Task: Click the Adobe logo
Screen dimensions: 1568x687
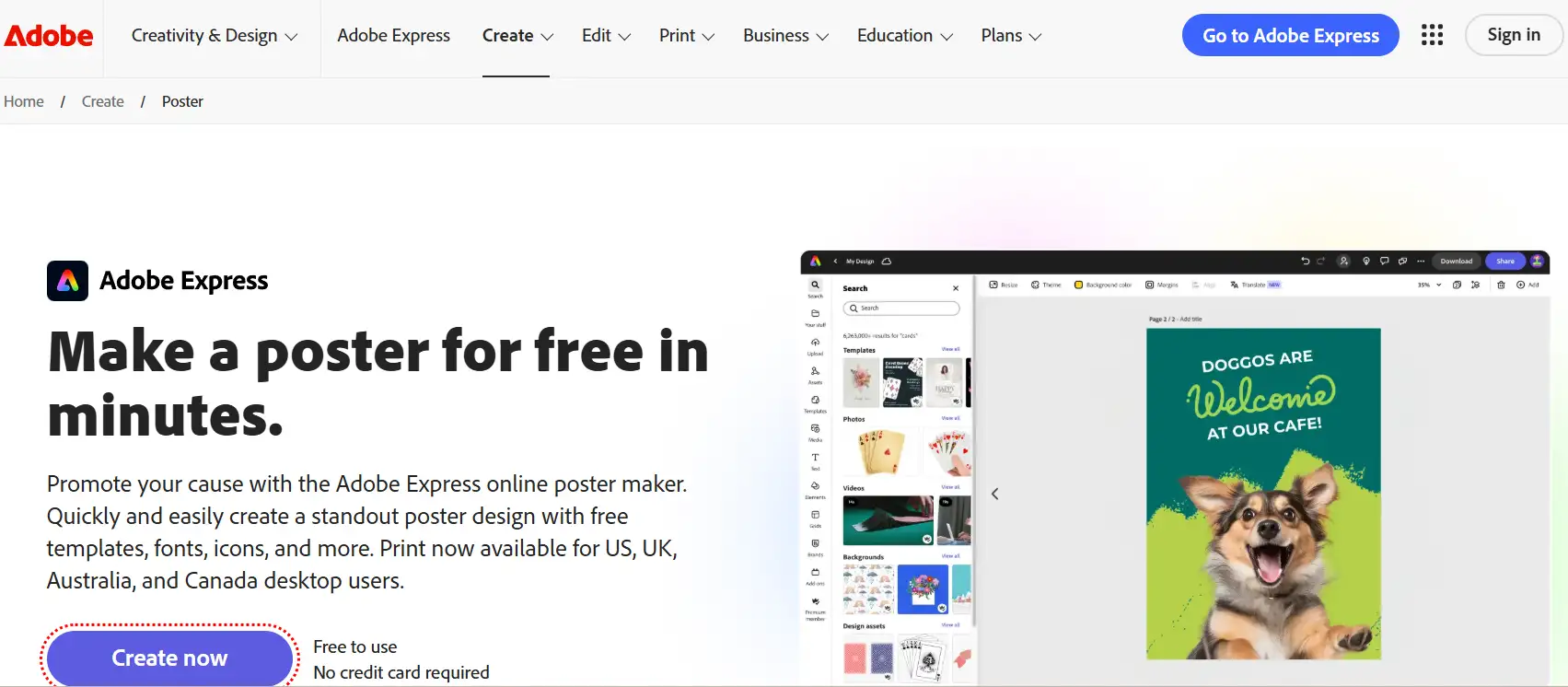Action: [49, 36]
